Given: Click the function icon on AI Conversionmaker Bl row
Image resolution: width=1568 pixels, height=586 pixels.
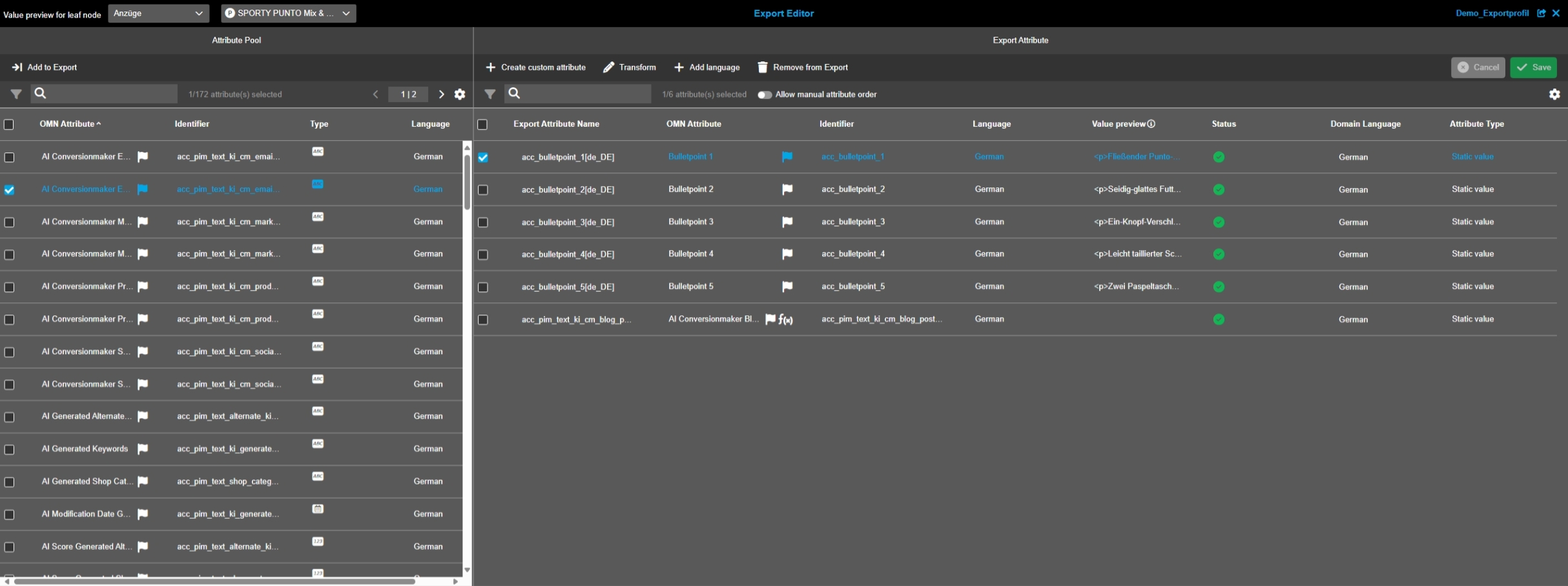Looking at the screenshot, I should (786, 319).
